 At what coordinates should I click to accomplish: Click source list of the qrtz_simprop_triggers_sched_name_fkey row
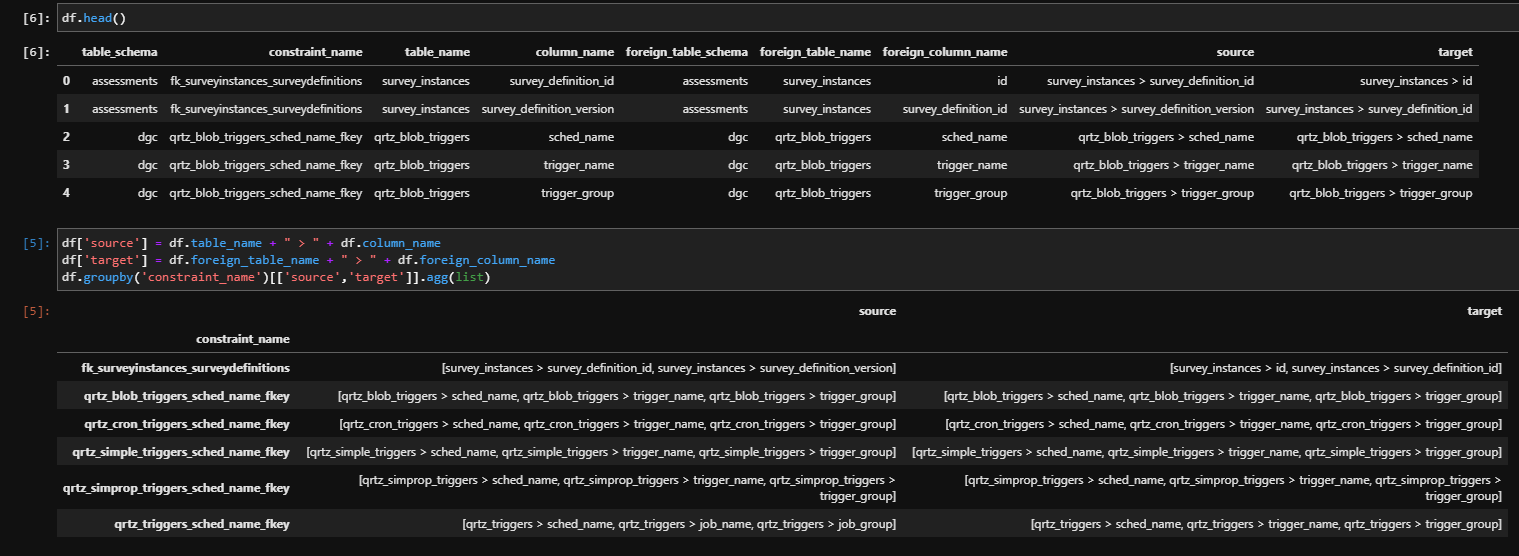click(627, 488)
